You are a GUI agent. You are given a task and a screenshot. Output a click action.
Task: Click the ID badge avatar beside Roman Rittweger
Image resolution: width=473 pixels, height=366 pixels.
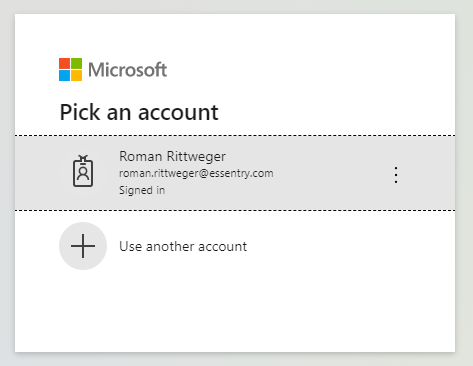pyautogui.click(x=83, y=171)
